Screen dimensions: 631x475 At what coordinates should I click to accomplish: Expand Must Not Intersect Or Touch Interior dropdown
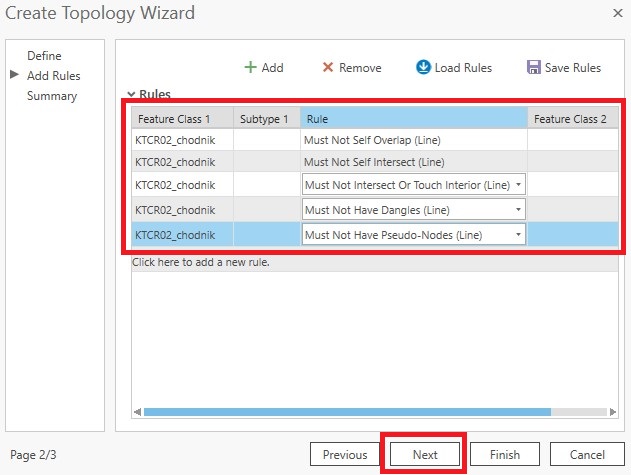(517, 185)
